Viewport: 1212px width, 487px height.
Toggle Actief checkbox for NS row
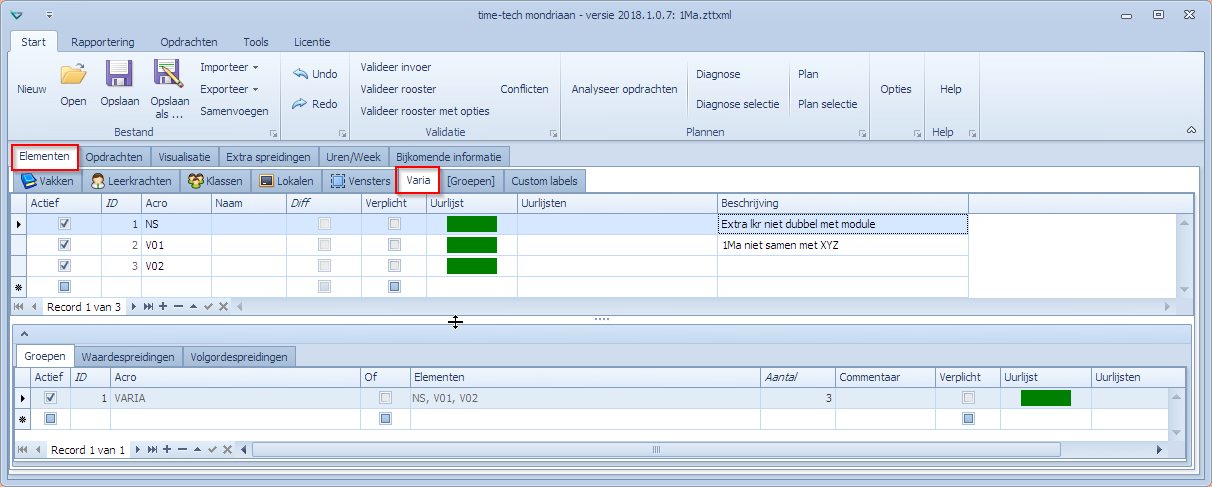65,224
